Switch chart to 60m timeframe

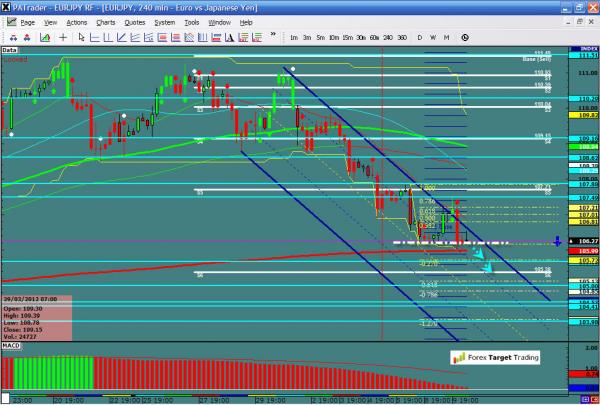(x=372, y=37)
